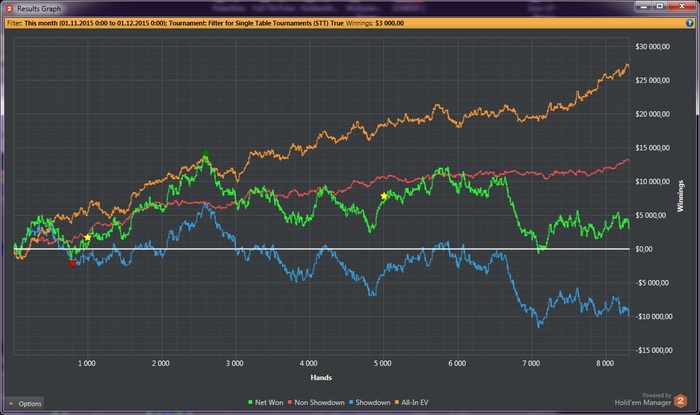Click the $25 000,00 axis value
Viewport: 700px width, 415px height.
pos(652,80)
